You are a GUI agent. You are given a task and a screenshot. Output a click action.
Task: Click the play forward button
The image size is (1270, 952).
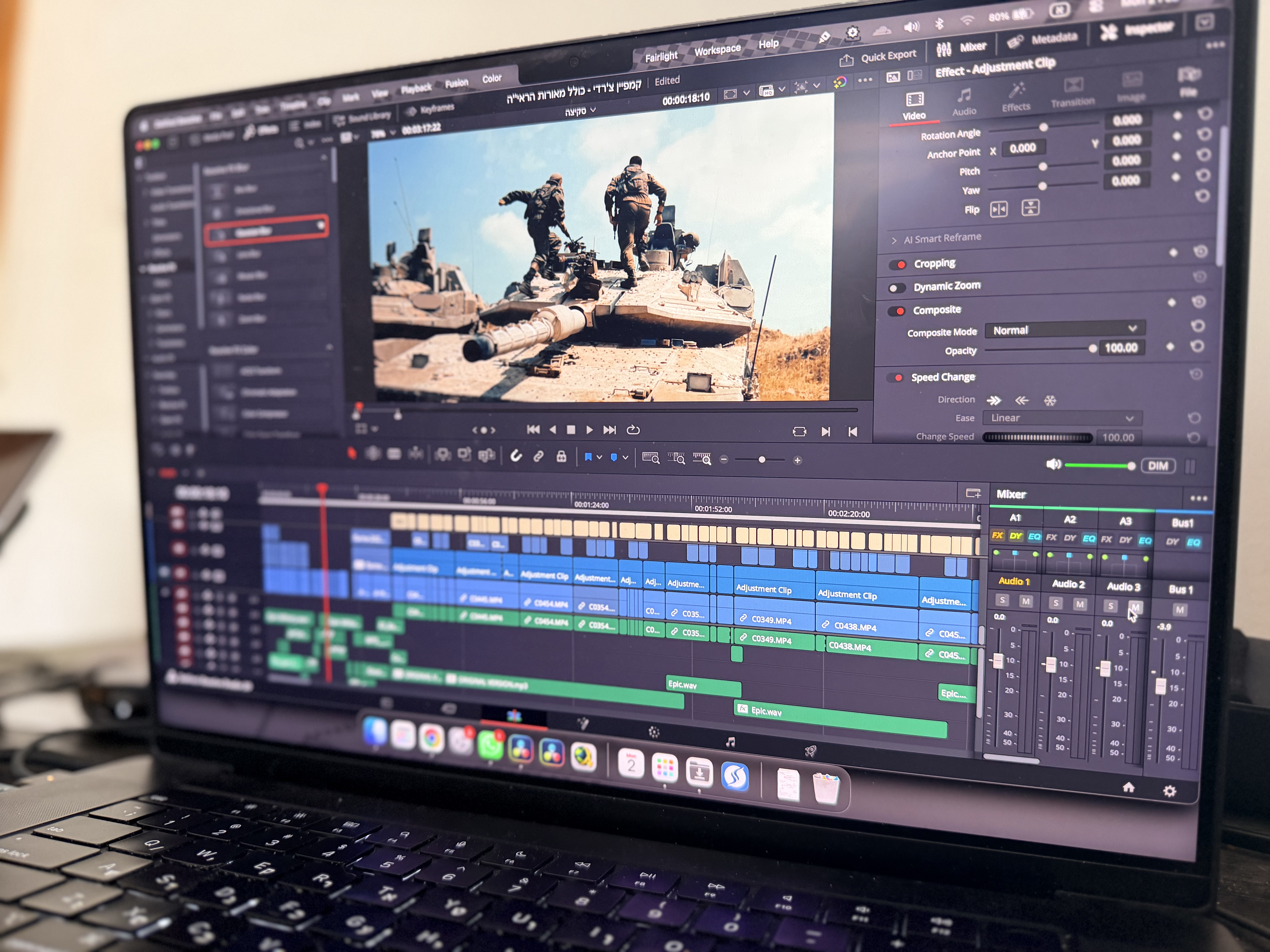[590, 430]
